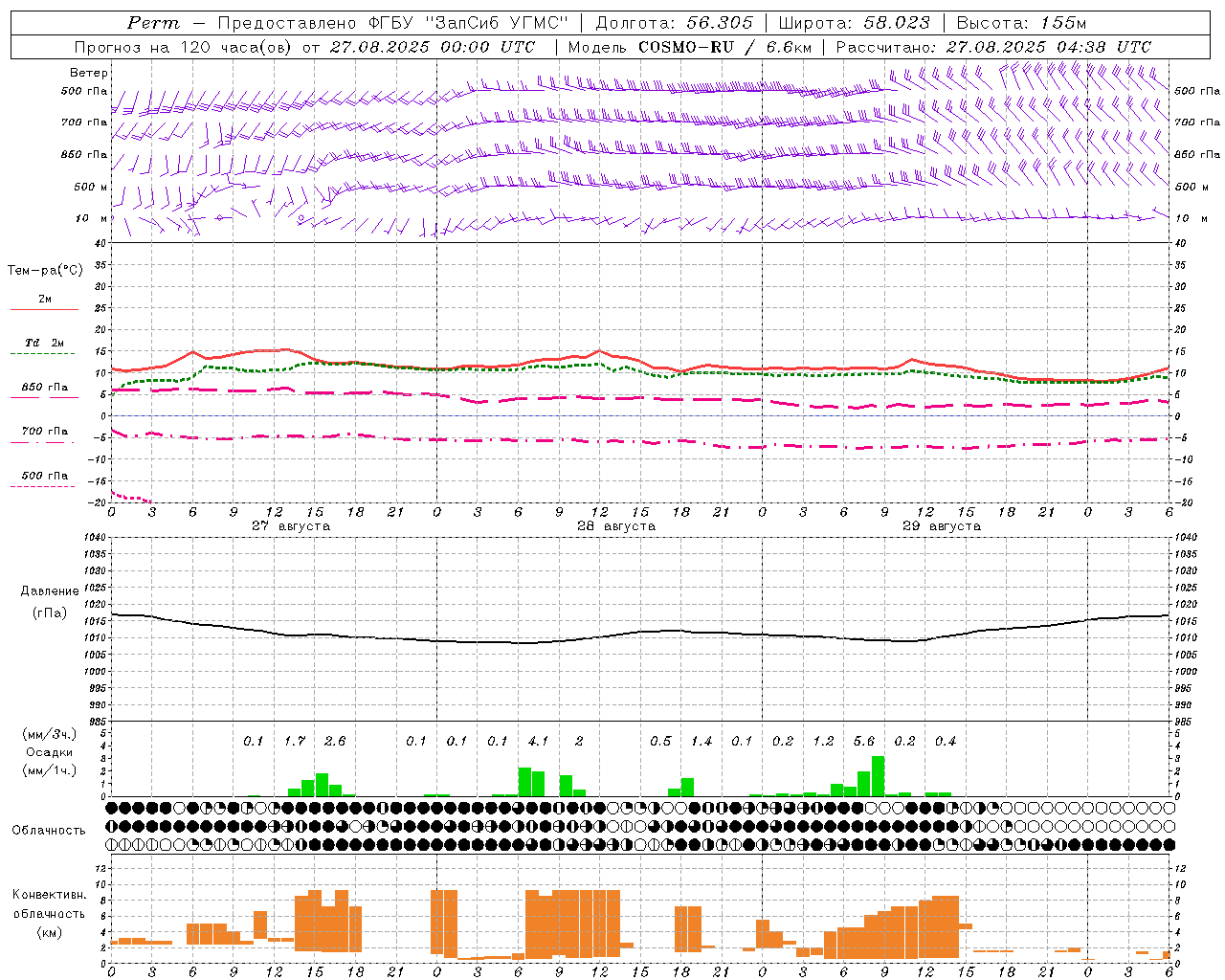Click the '28 августа' date label
1225x980 pixels.
tap(616, 526)
